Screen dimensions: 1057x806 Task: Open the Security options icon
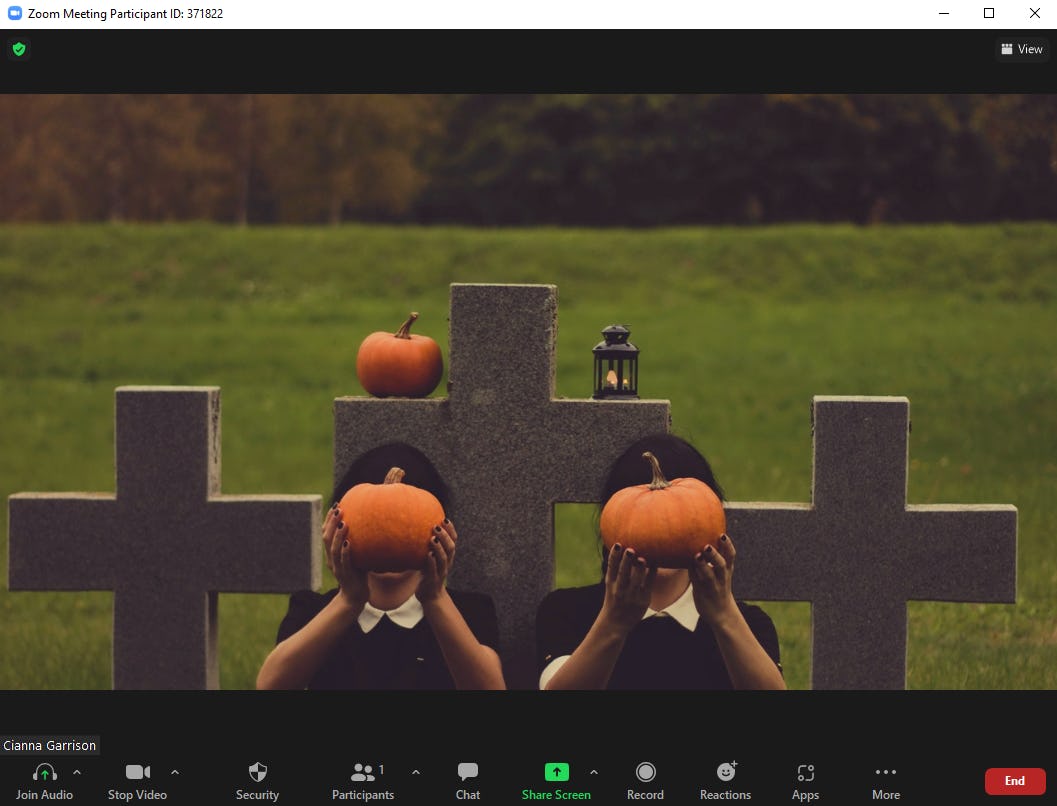tap(257, 772)
